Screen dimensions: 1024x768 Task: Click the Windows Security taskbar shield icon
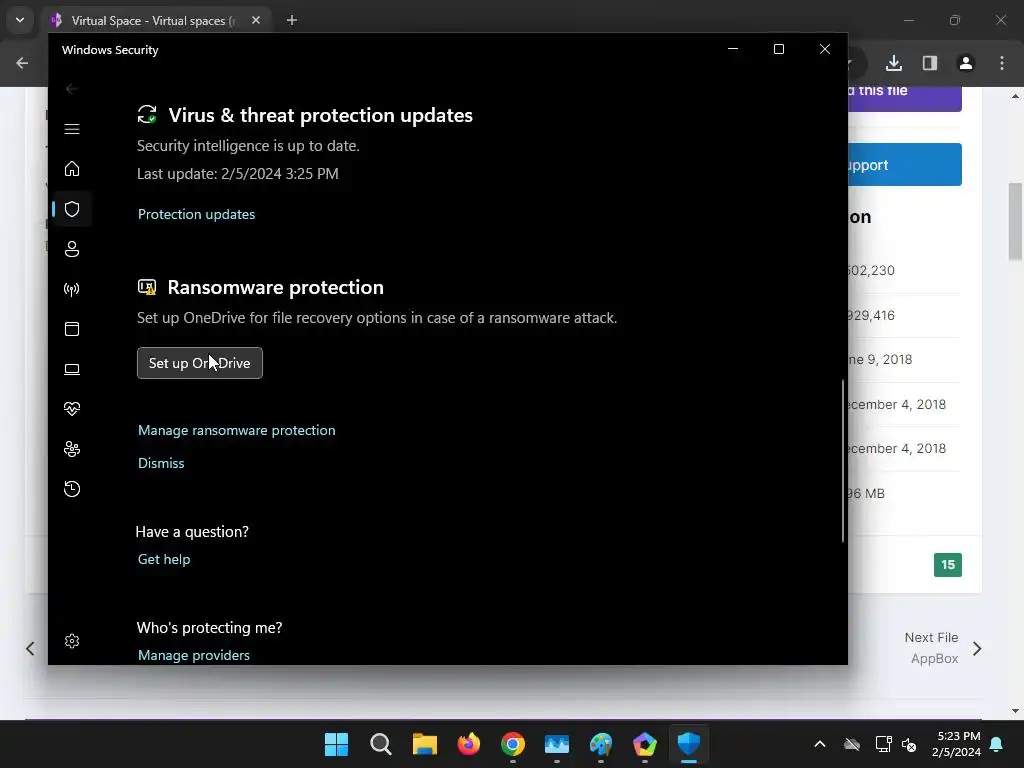tap(689, 744)
